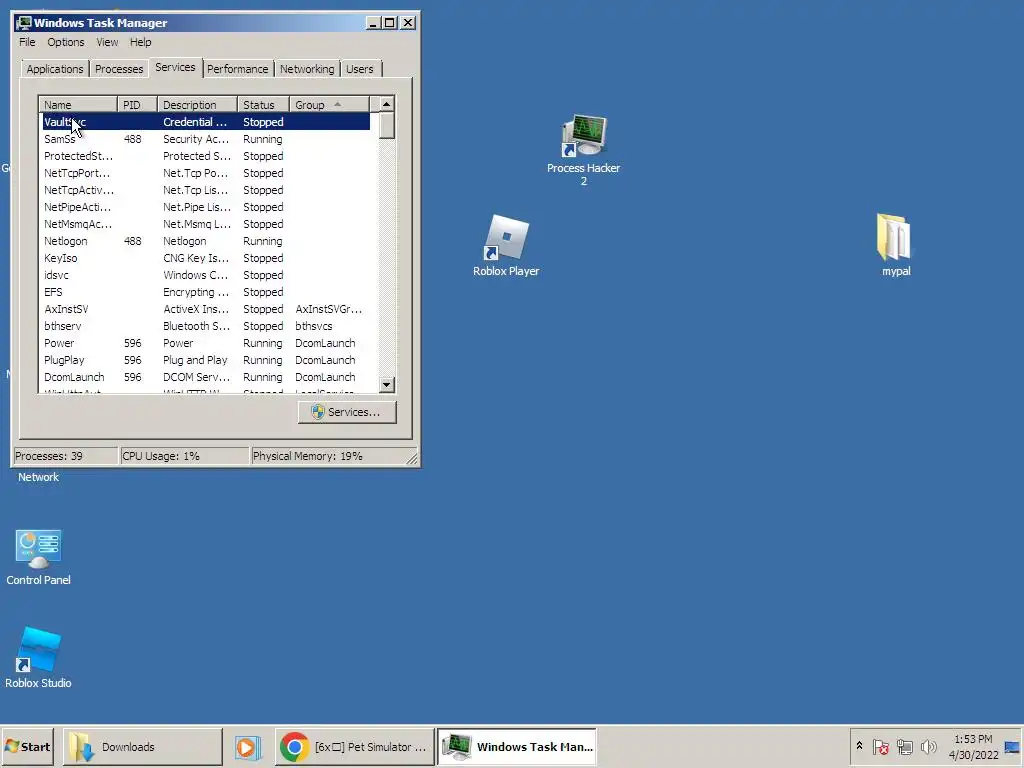Sort services by PID column header
The image size is (1024, 768).
pyautogui.click(x=137, y=104)
